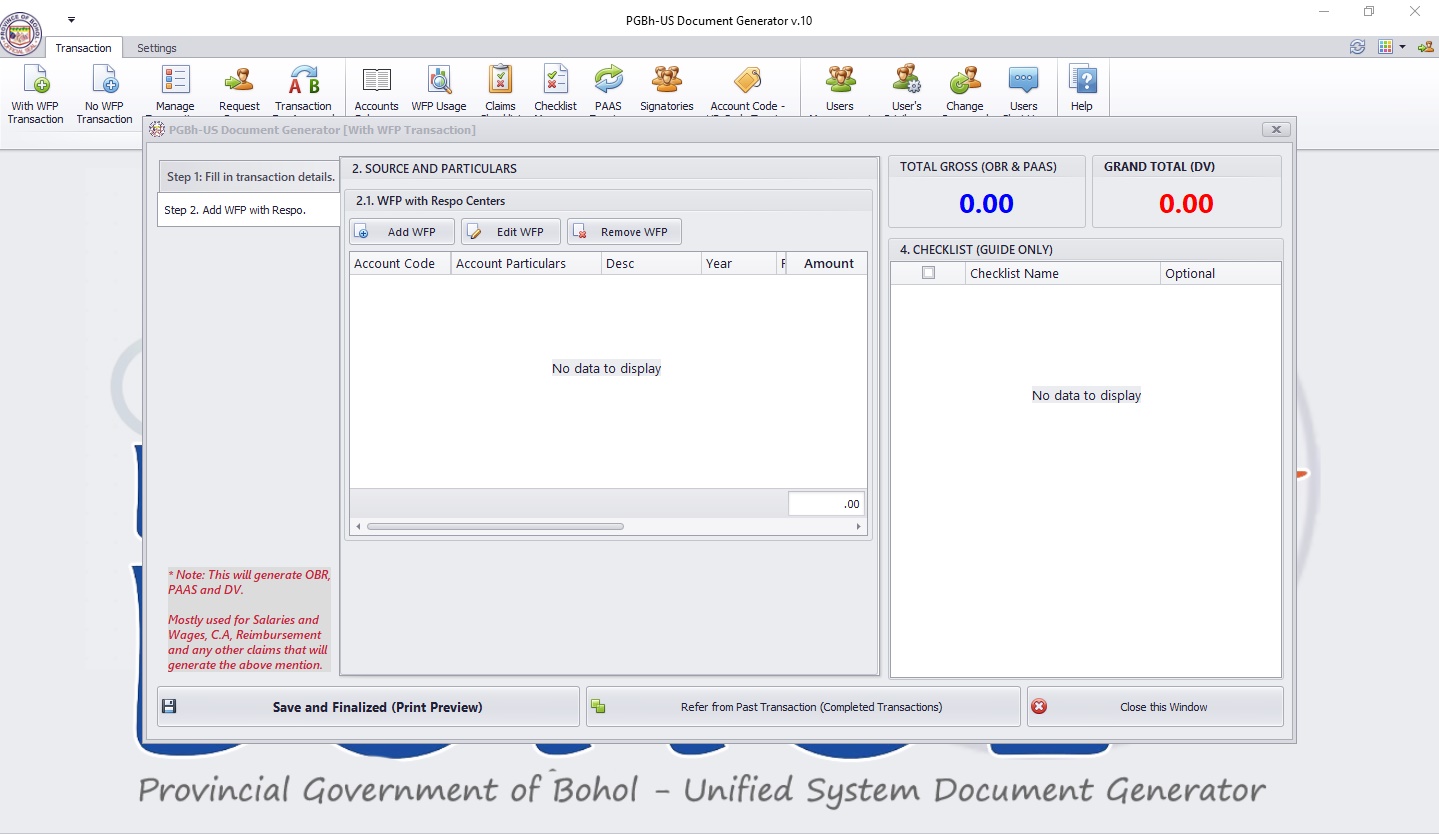Click the amount total footer field
1439x834 pixels.
coord(826,504)
